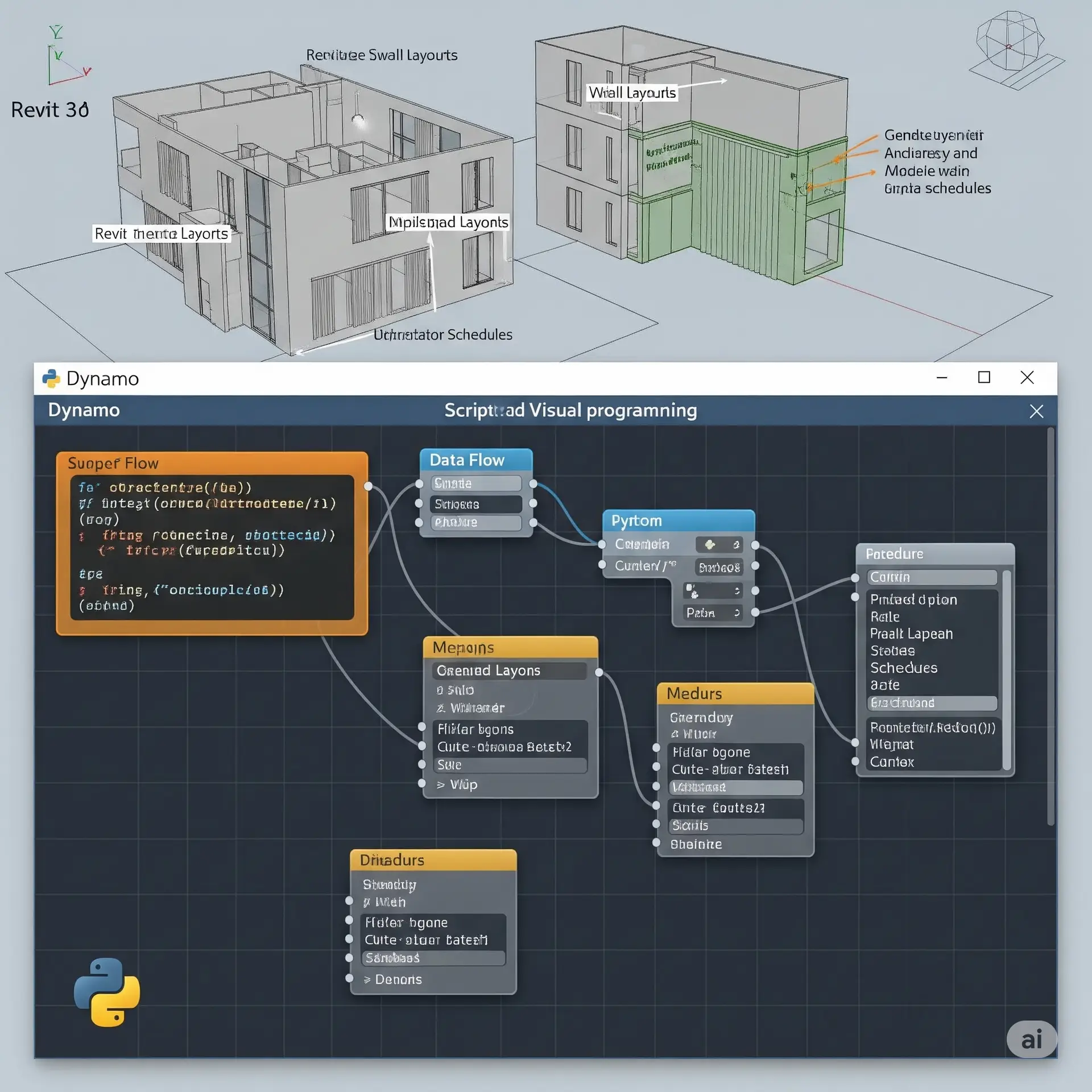Click the Potedure node scrollbar
The height and width of the screenshot is (1092, 1092).
coord(1006,670)
